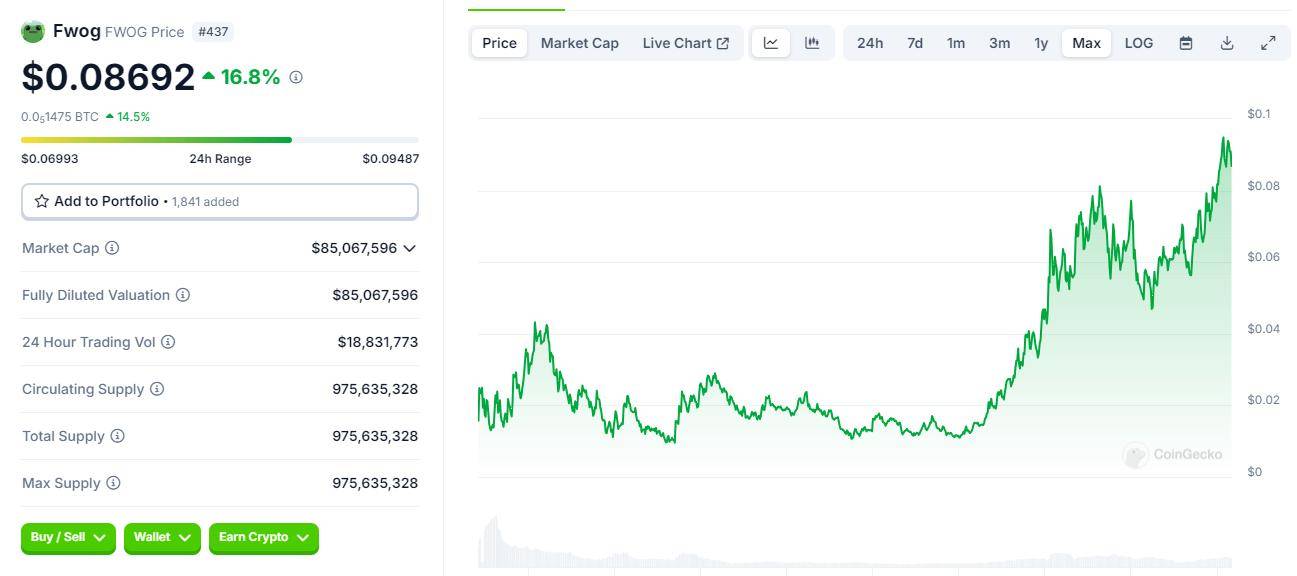The height and width of the screenshot is (576, 1297).
Task: Click info icon next to Market Cap
Action: [x=112, y=248]
